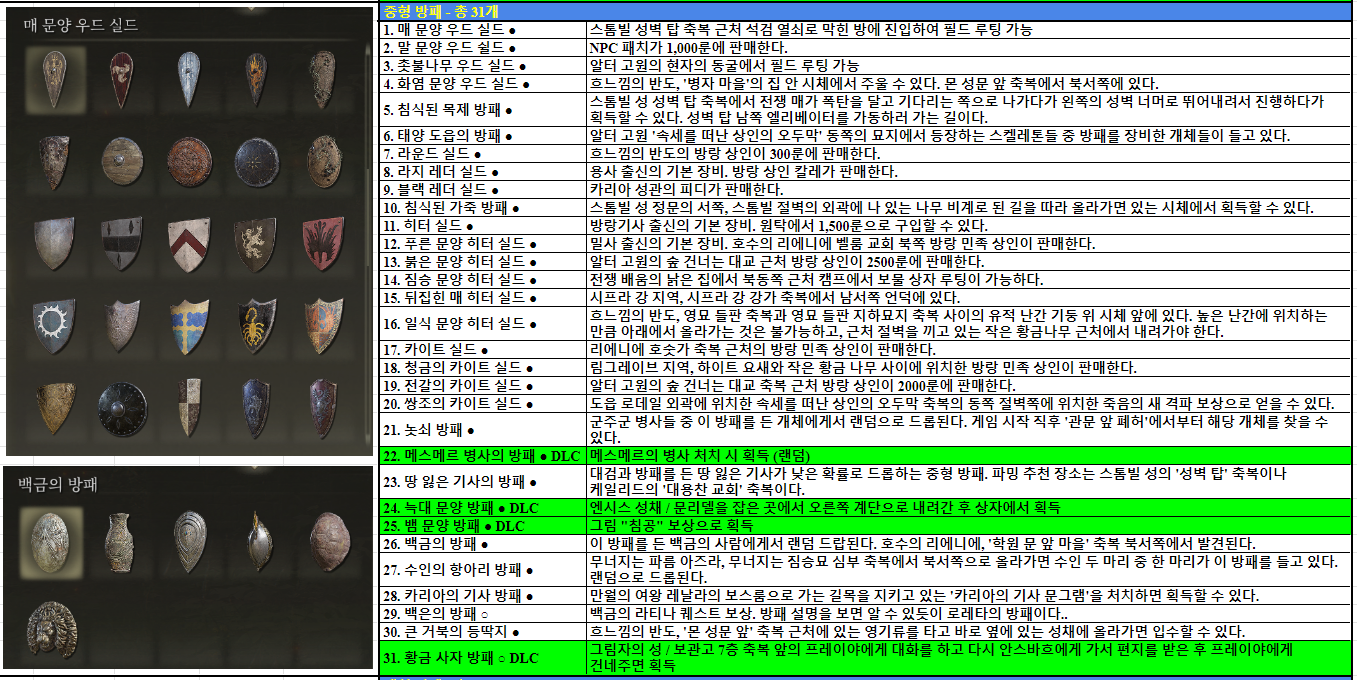Image resolution: width=1357 pixels, height=680 pixels.
Task: Select green cell '22. 메스메르 병사의 방패 ● DLC'
Action: coord(483,456)
